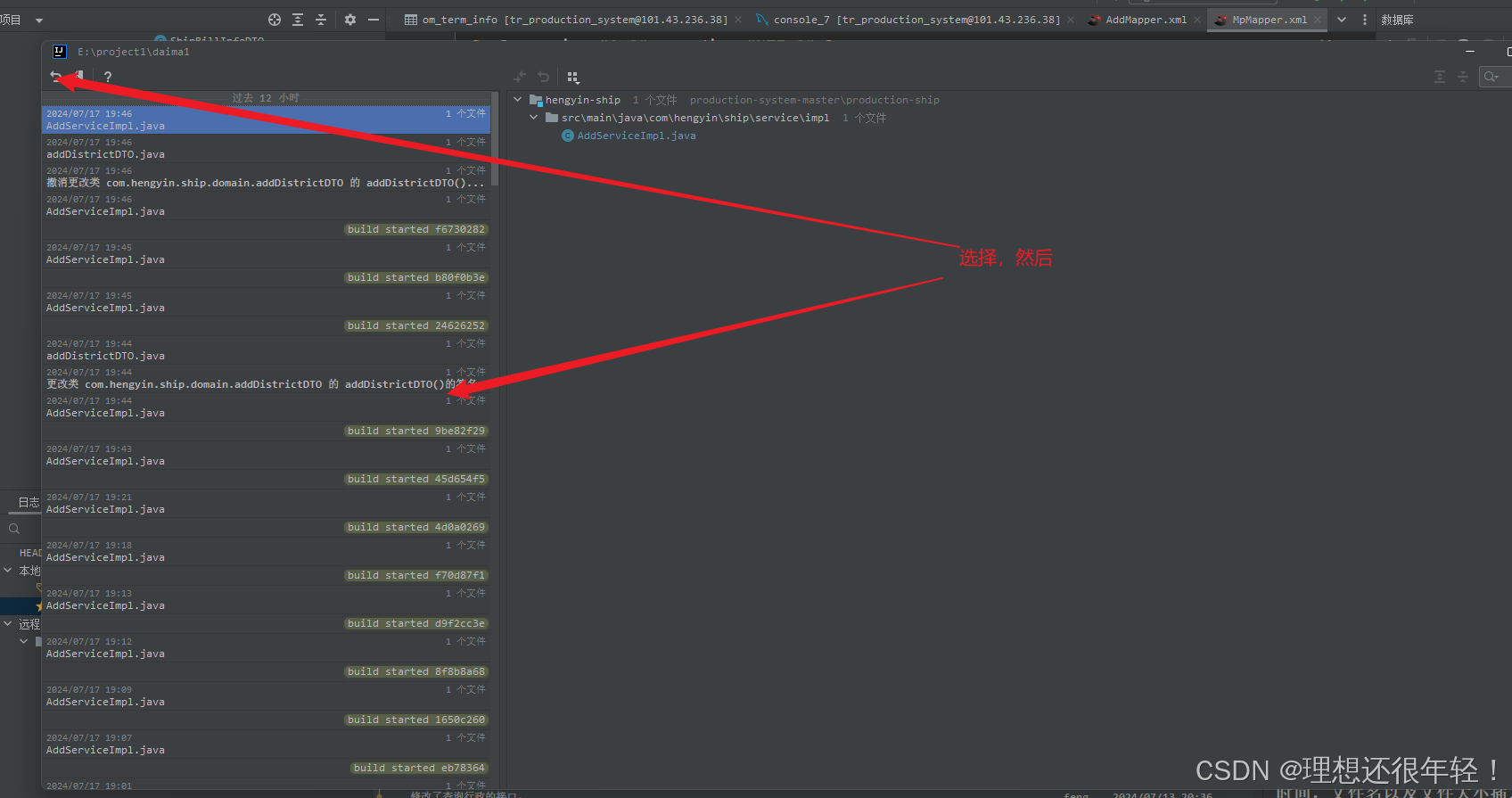This screenshot has width=1512, height=798.
Task: Click the Revert icon in local history toolbar
Action: (x=56, y=77)
